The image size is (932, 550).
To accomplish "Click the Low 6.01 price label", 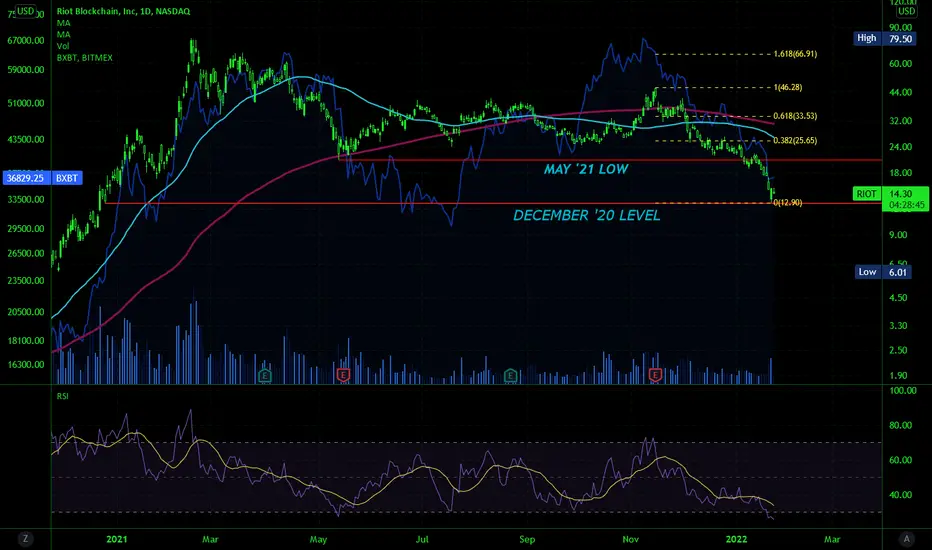I will (883, 272).
